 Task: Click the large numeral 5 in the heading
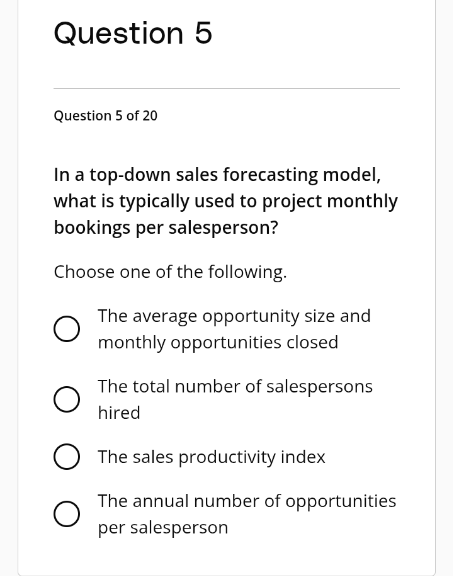pyautogui.click(x=204, y=33)
